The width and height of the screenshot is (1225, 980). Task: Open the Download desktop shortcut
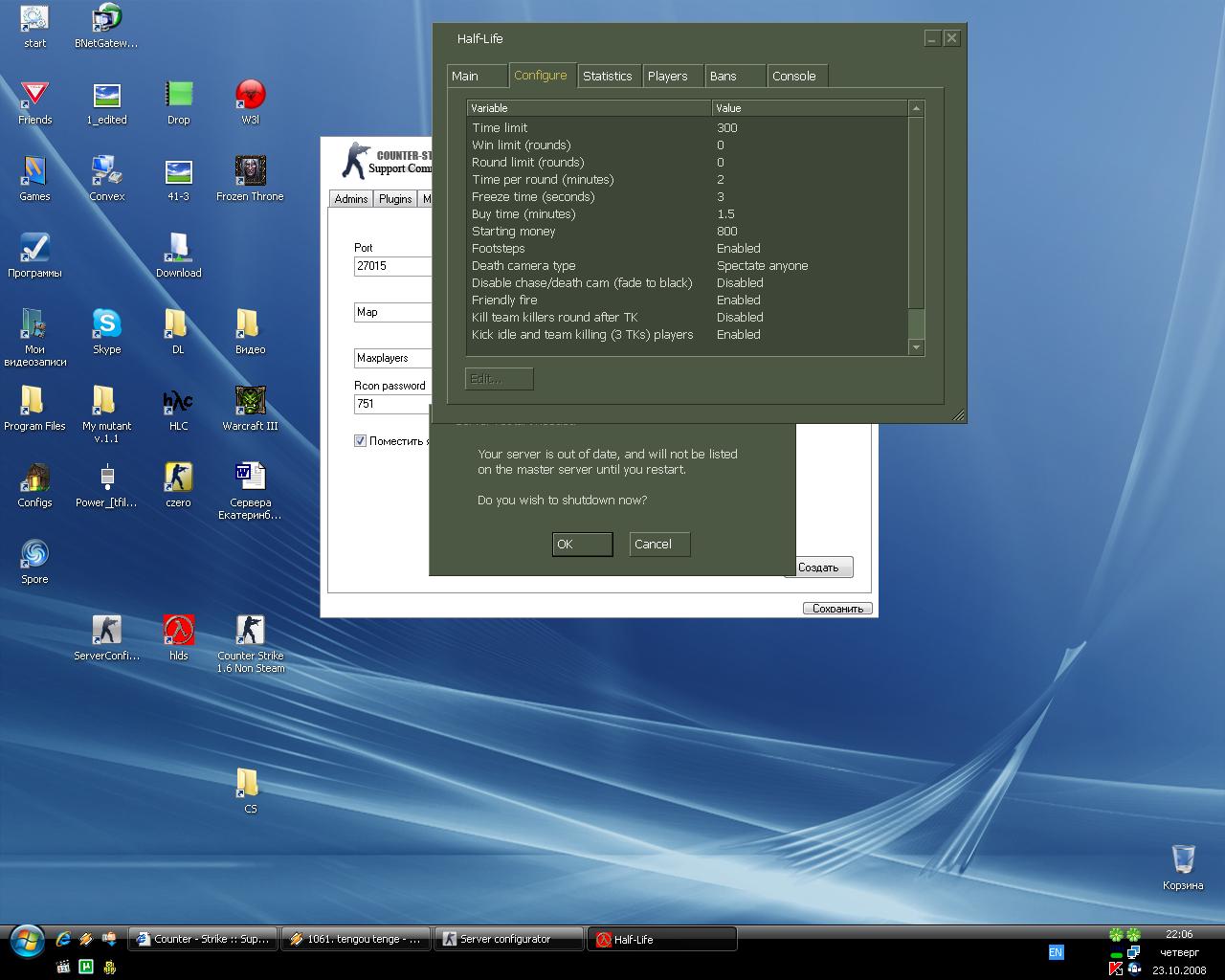178,256
